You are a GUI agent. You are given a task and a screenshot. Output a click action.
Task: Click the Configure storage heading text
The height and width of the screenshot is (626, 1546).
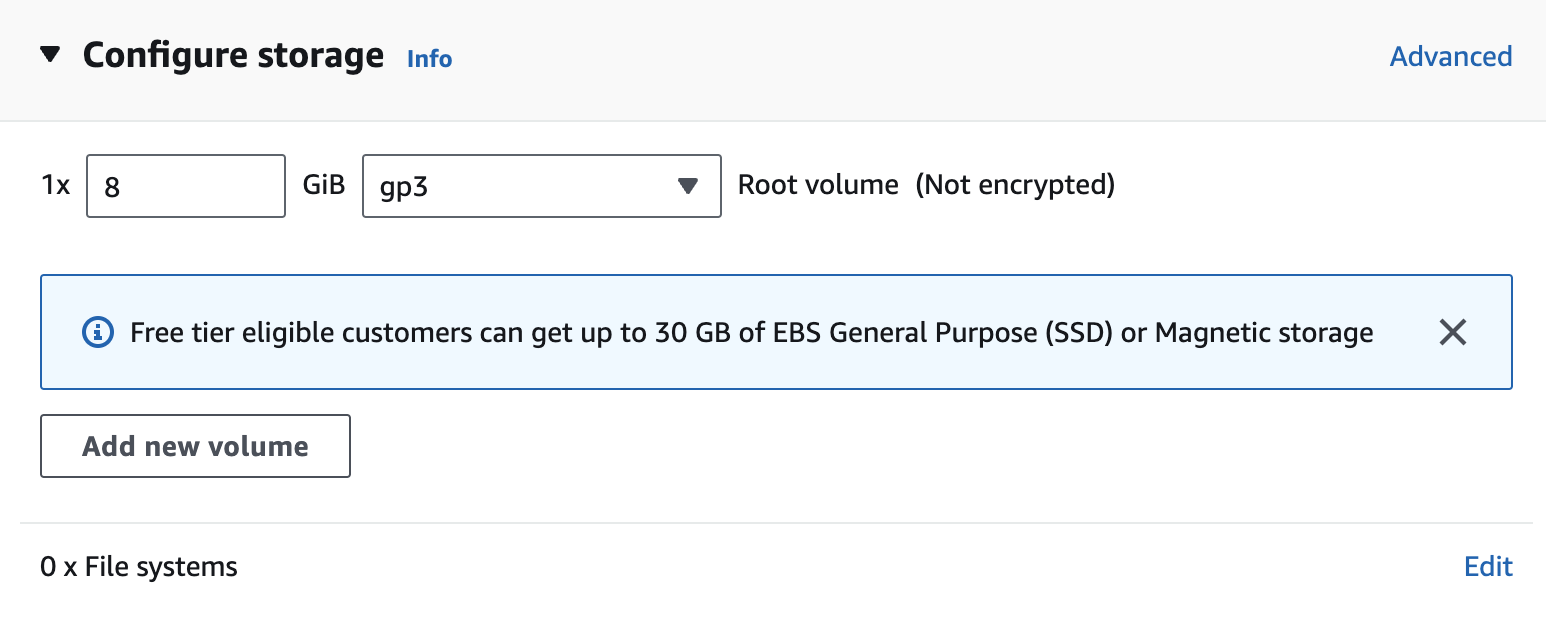point(233,55)
